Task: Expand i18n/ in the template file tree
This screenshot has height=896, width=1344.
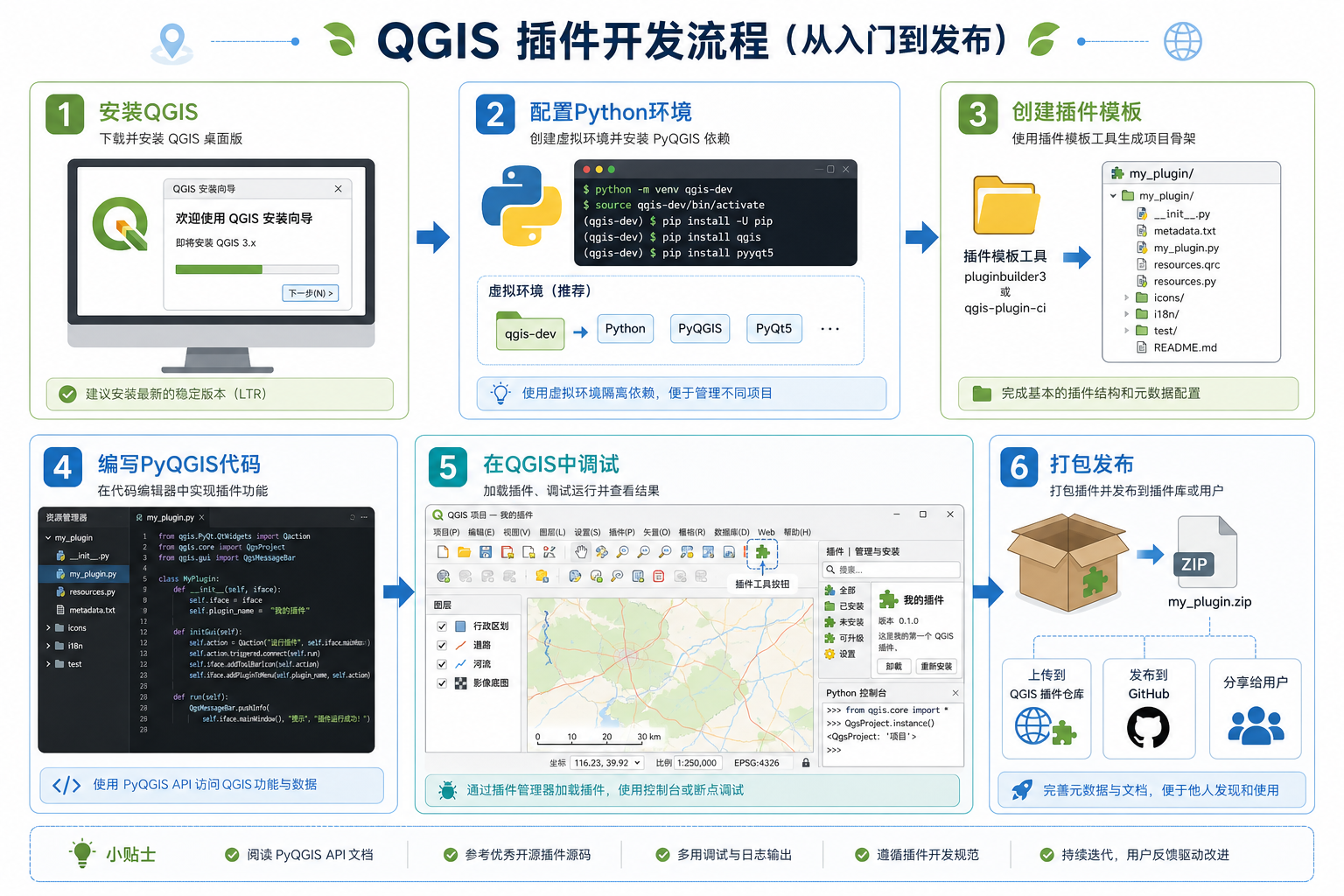Action: tap(1127, 314)
